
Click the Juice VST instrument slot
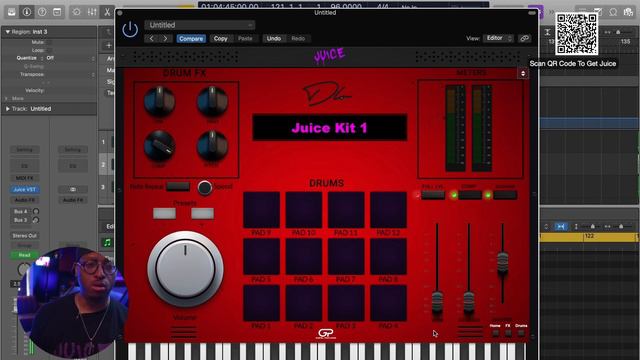[x=24, y=189]
